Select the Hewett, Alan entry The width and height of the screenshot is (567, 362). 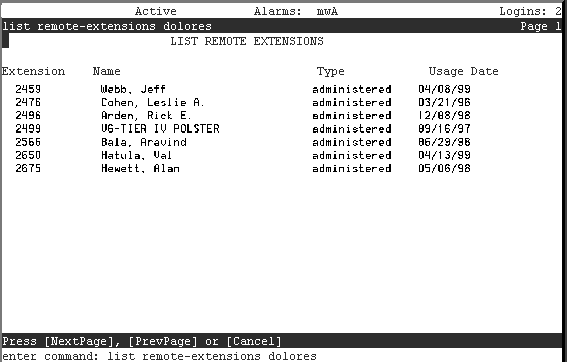(x=140, y=169)
